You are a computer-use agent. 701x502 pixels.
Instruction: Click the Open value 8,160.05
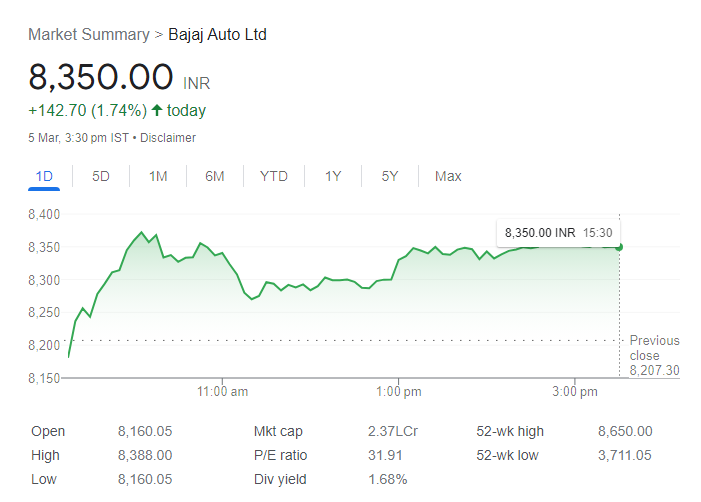(145, 431)
